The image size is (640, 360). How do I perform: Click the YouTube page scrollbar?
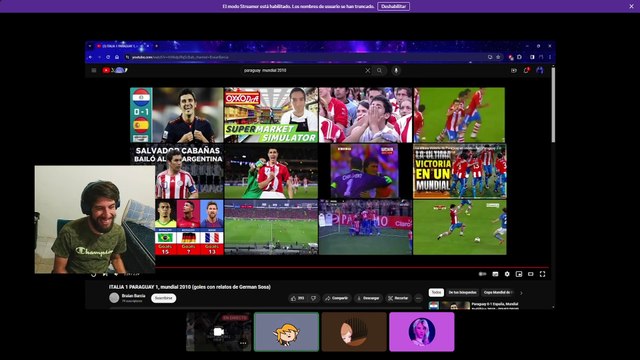click(x=553, y=105)
